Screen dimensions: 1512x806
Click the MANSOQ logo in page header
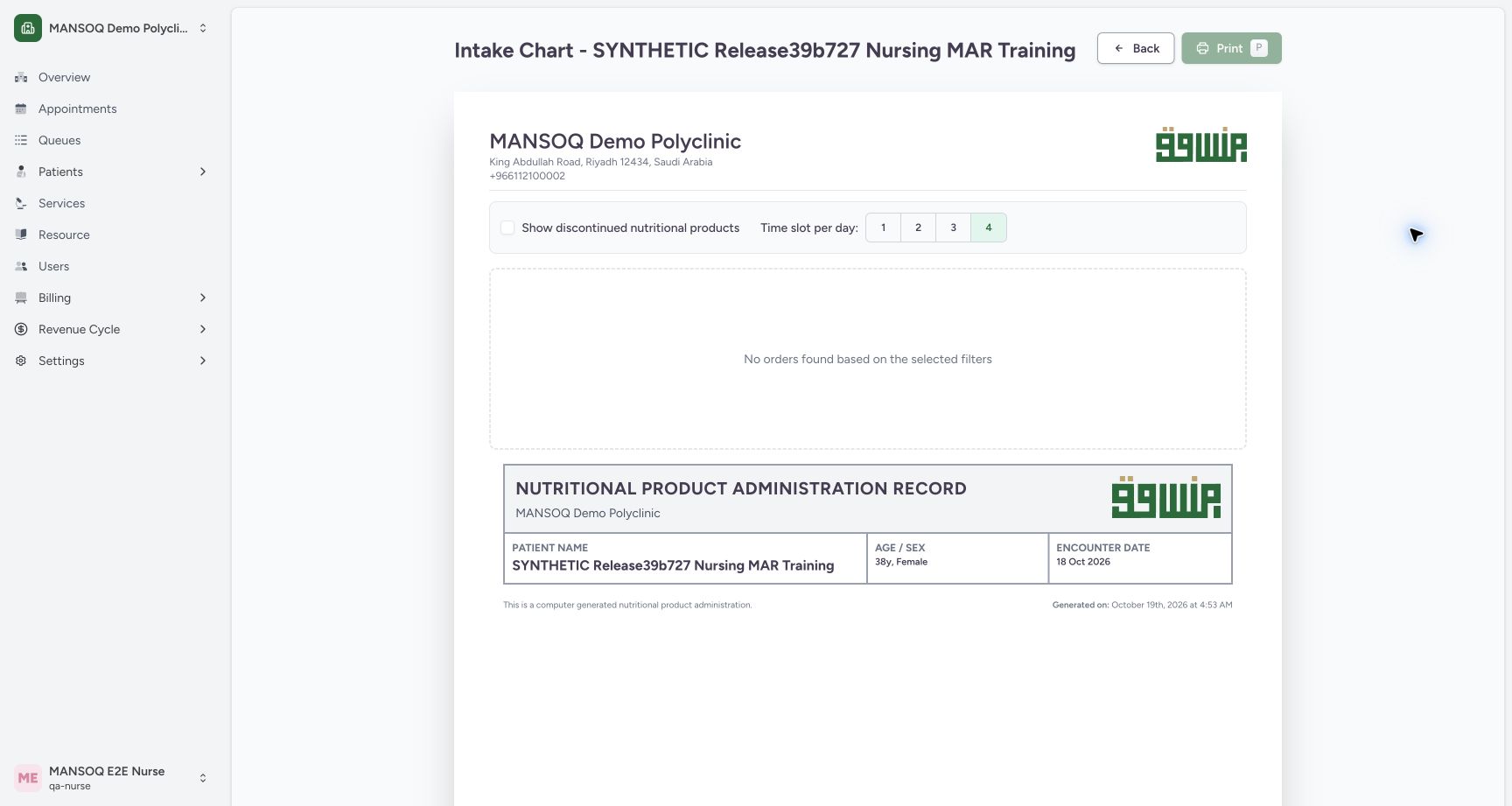click(x=1201, y=144)
